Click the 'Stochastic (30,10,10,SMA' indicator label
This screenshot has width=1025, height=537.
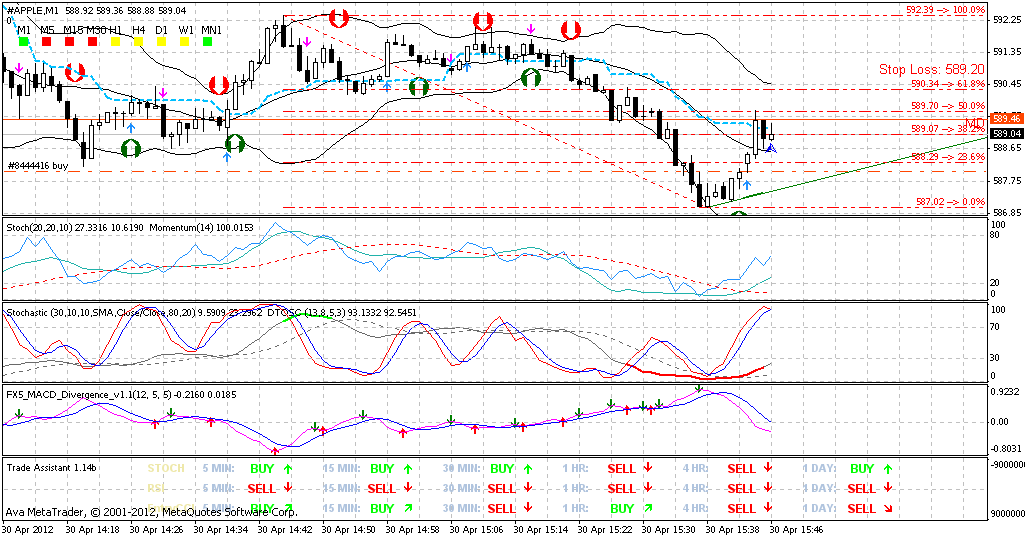click(x=59, y=313)
